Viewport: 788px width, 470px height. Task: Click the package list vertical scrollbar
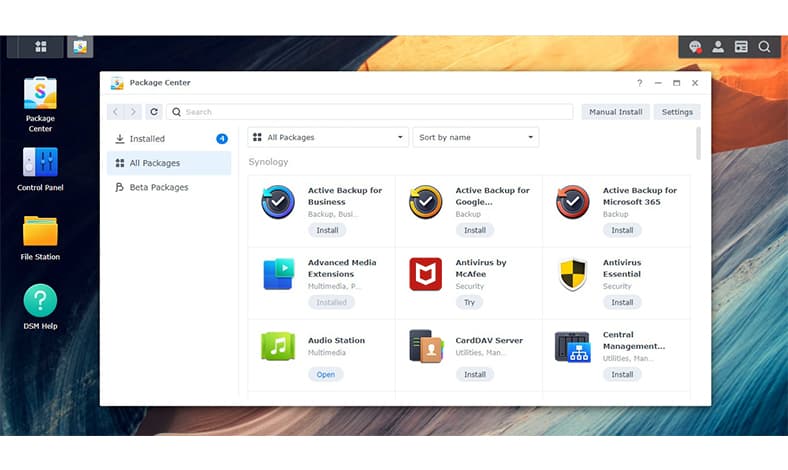pos(698,144)
